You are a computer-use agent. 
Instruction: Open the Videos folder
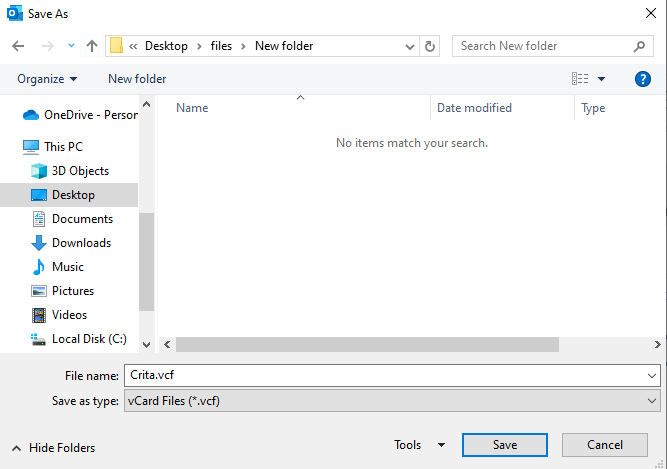(59, 315)
